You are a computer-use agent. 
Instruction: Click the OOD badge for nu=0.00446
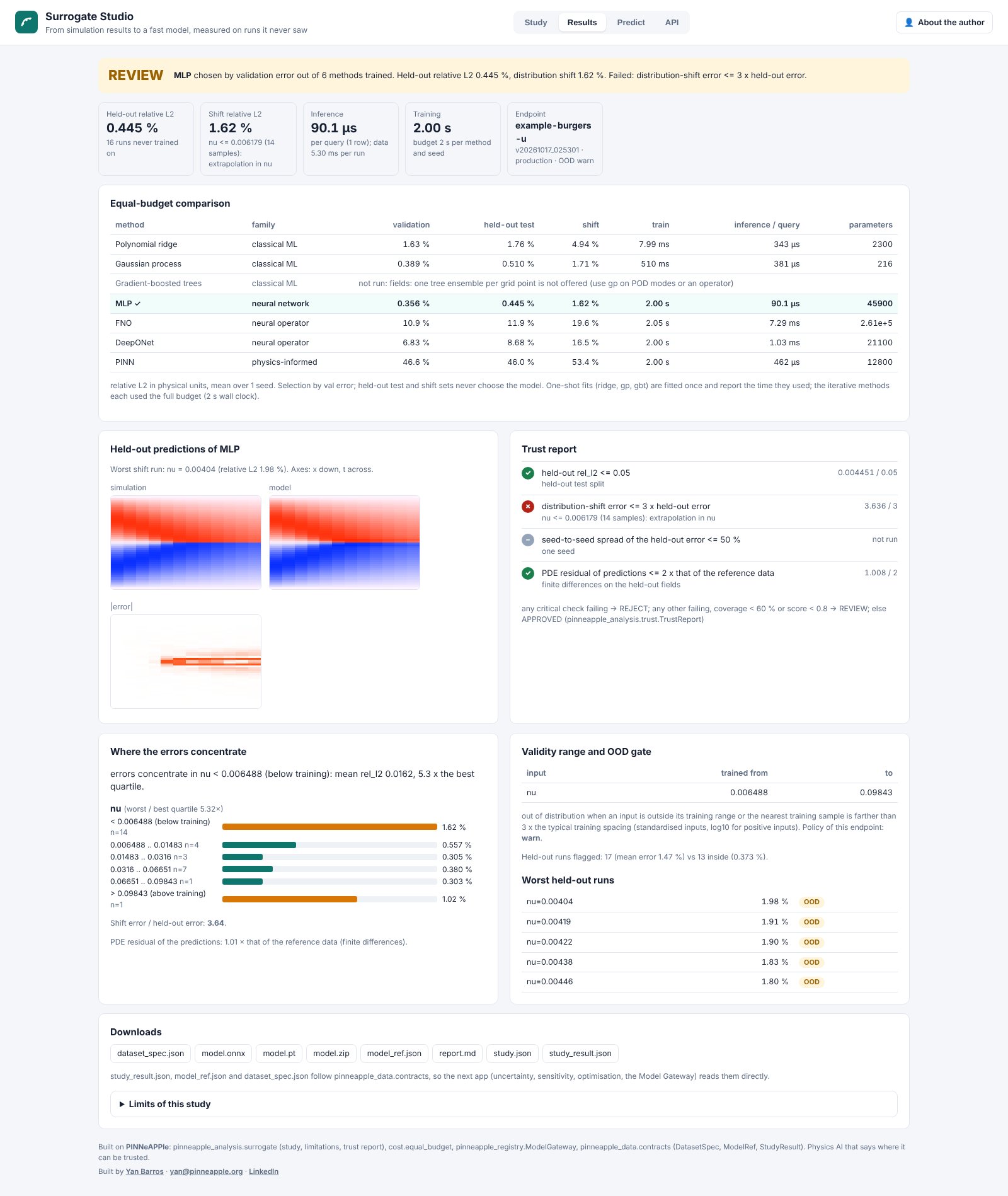pyautogui.click(x=811, y=982)
